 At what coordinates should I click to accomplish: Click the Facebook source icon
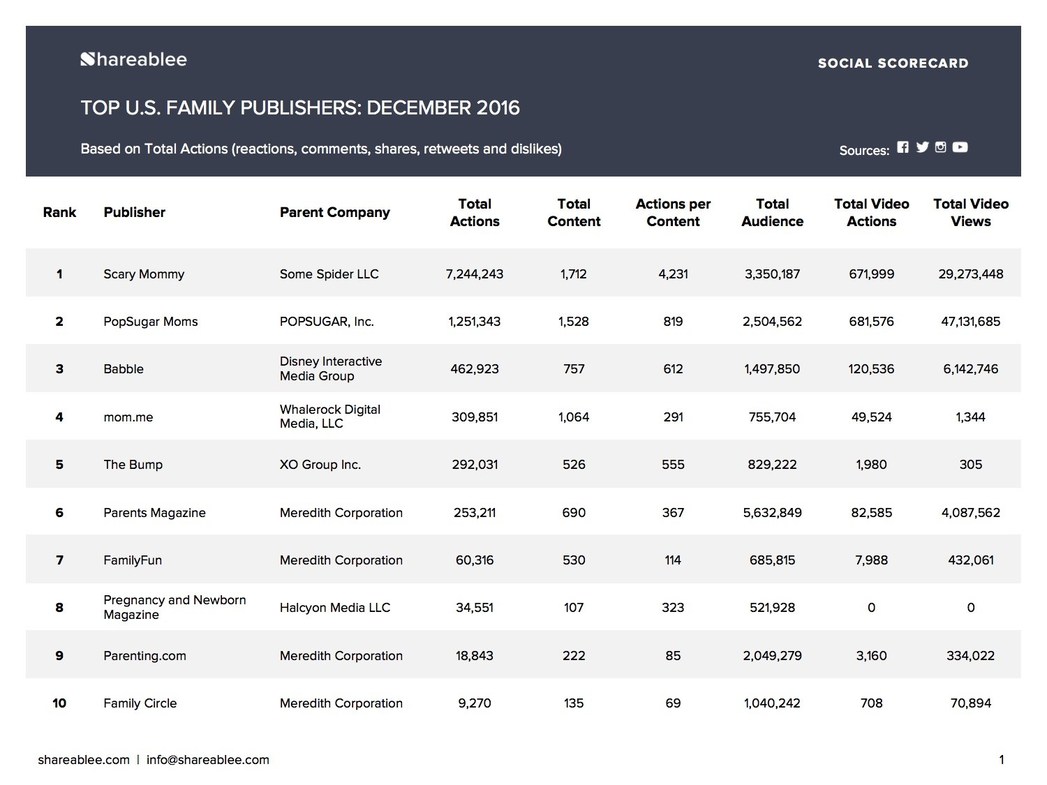[x=902, y=148]
